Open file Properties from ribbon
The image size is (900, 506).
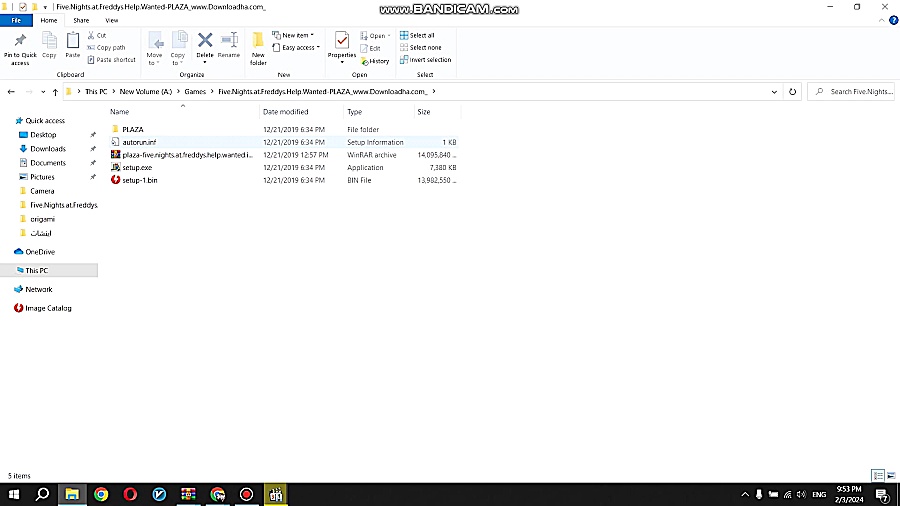tap(342, 47)
